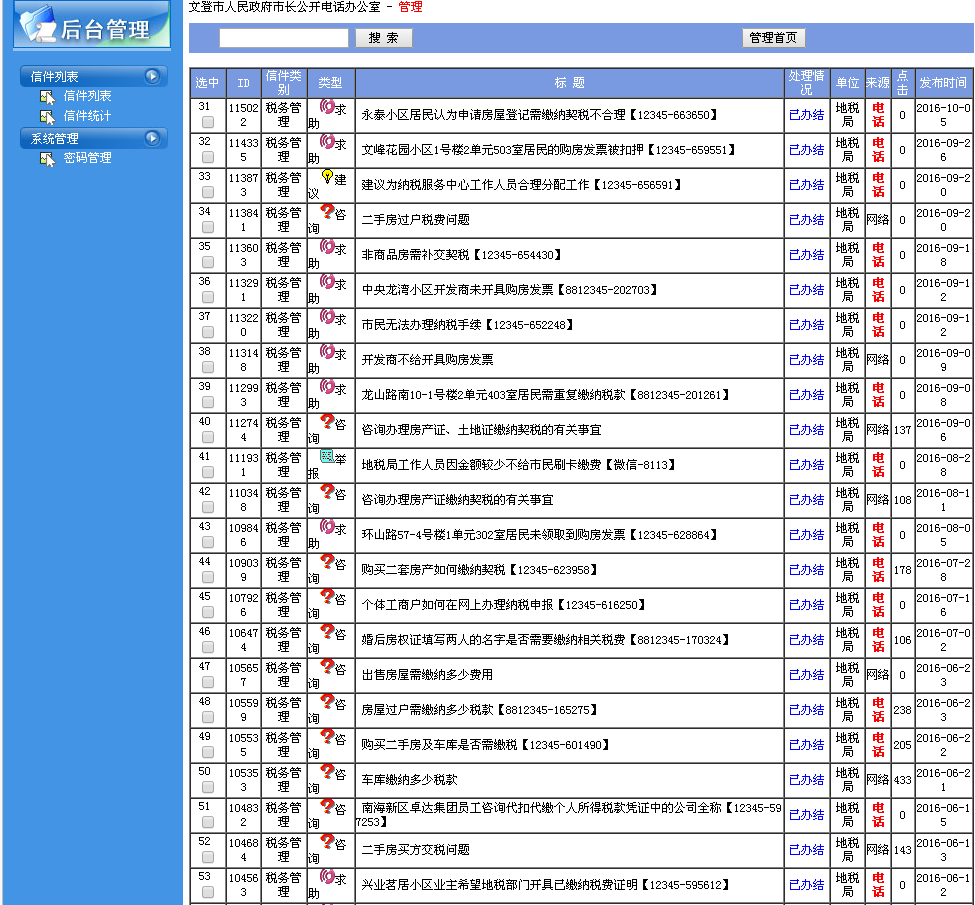Screen dimensions: 975x905
Task: Click the 求助 type icon in row 31
Action: [327, 107]
